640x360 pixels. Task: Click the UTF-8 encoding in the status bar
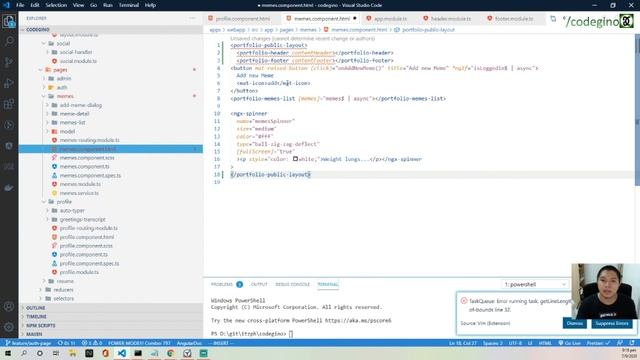click(515, 343)
